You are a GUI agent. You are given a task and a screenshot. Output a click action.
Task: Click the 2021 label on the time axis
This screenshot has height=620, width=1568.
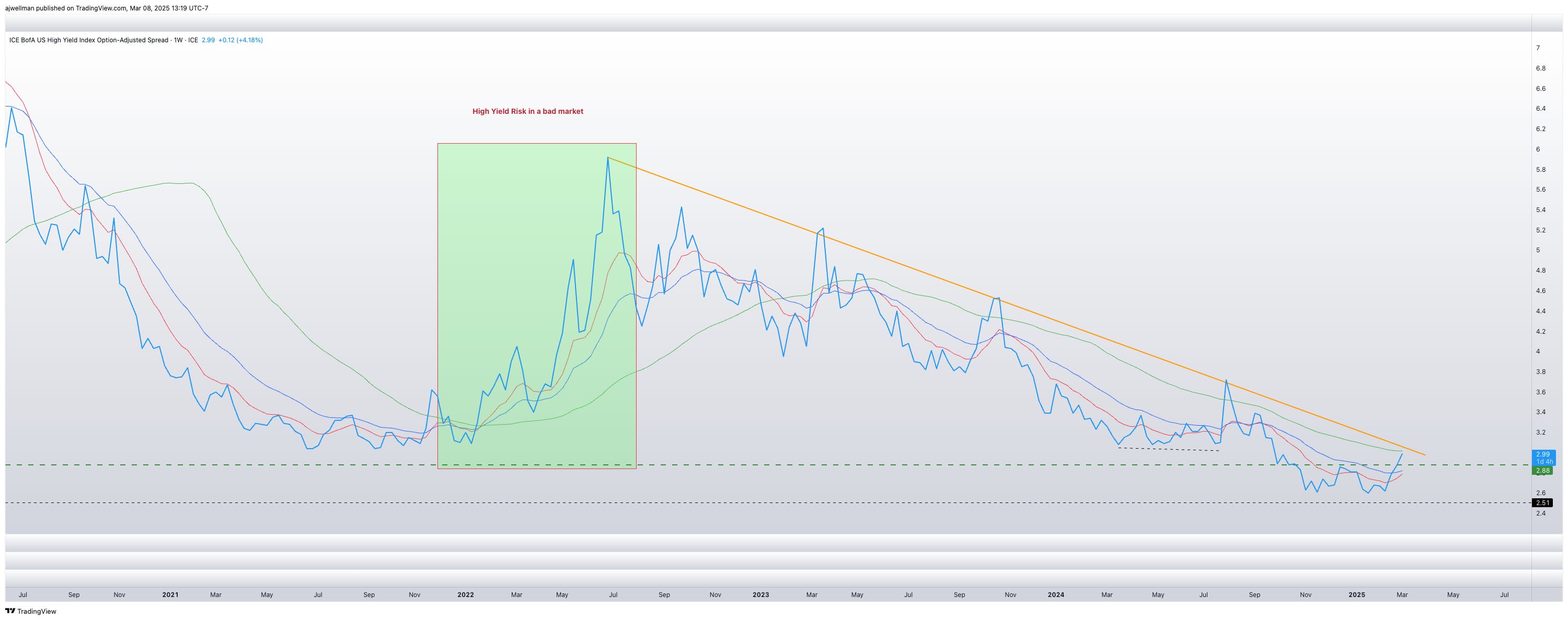point(170,594)
